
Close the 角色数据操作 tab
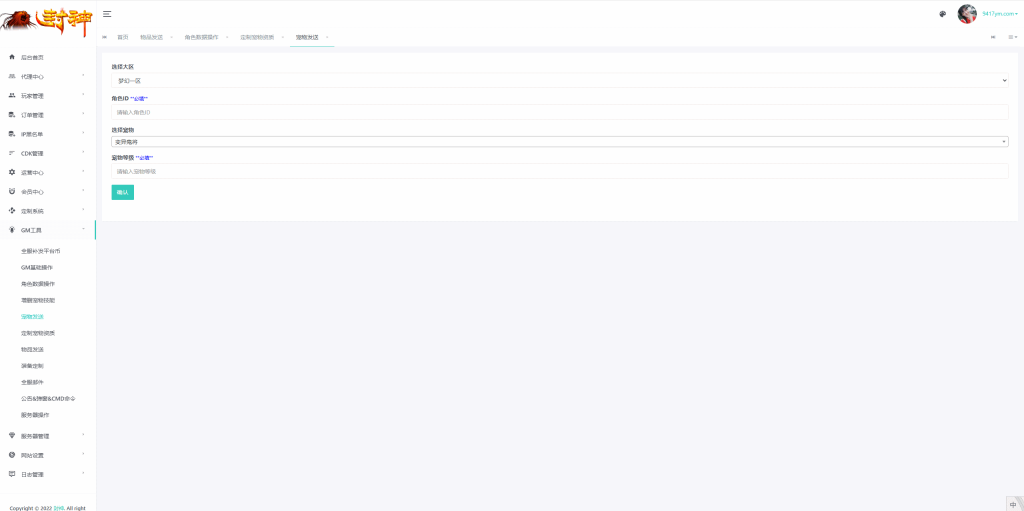pyautogui.click(x=227, y=37)
